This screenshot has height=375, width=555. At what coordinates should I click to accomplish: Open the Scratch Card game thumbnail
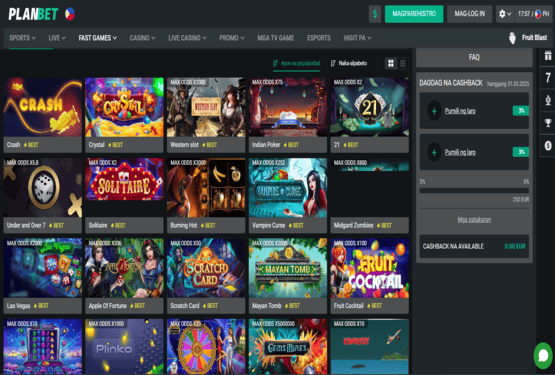206,268
